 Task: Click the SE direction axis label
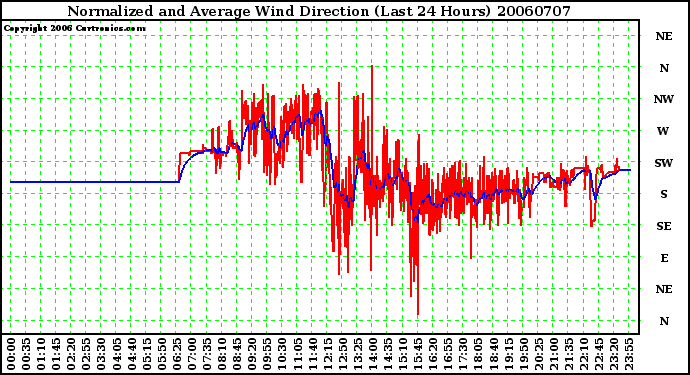coord(664,226)
